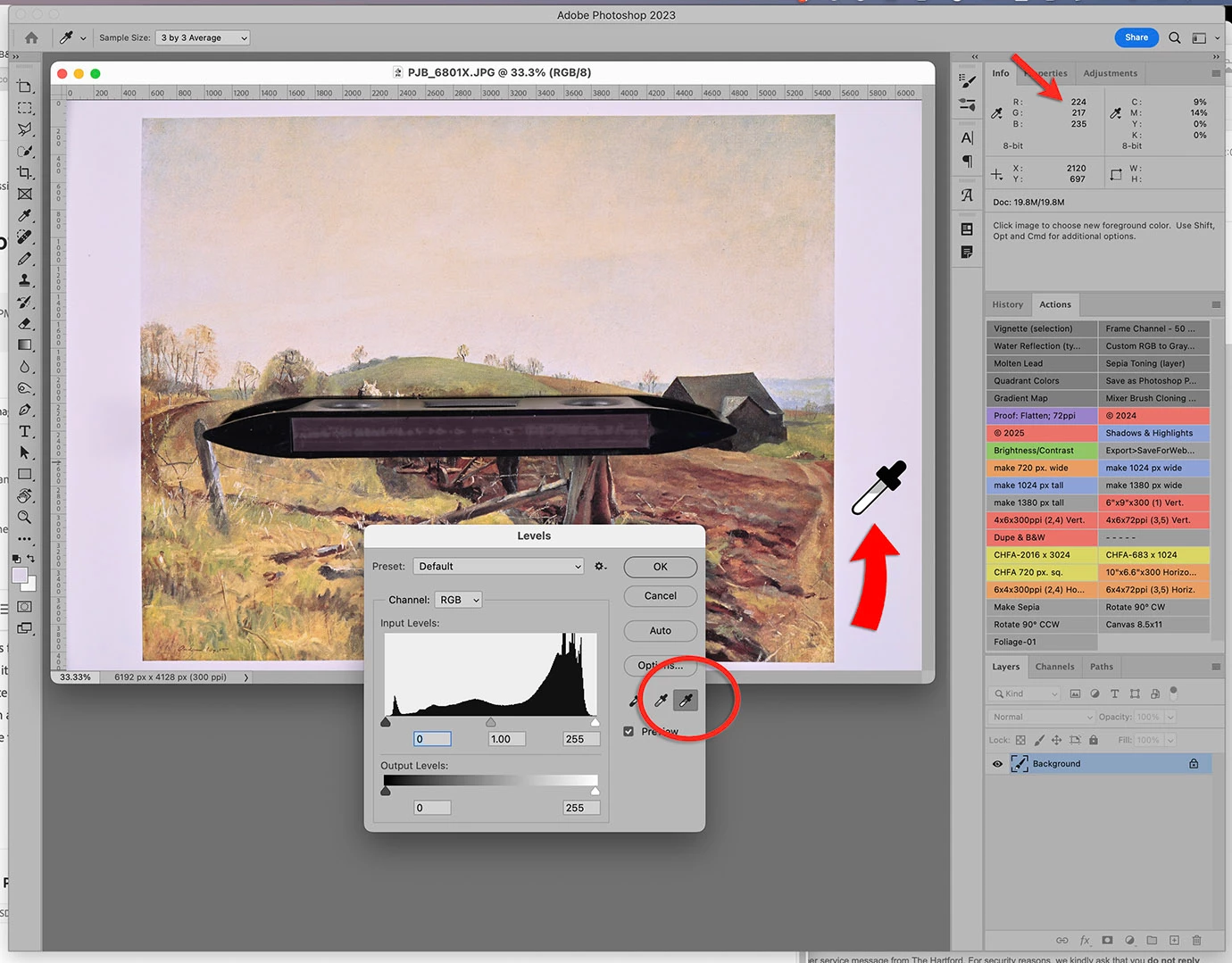Switch to the Adjustments tab

point(1110,73)
